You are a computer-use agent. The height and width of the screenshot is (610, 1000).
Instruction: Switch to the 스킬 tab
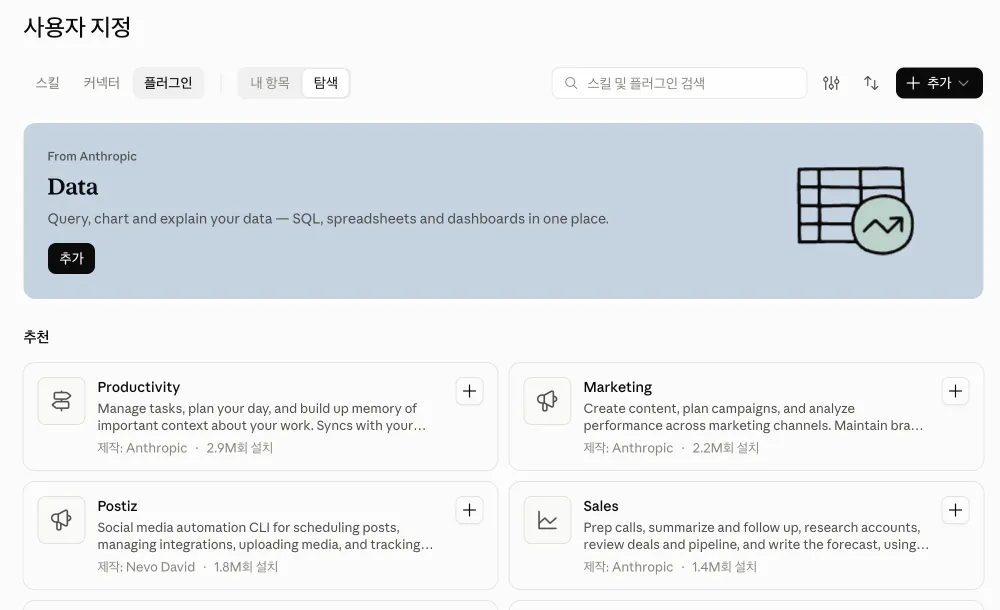point(47,83)
